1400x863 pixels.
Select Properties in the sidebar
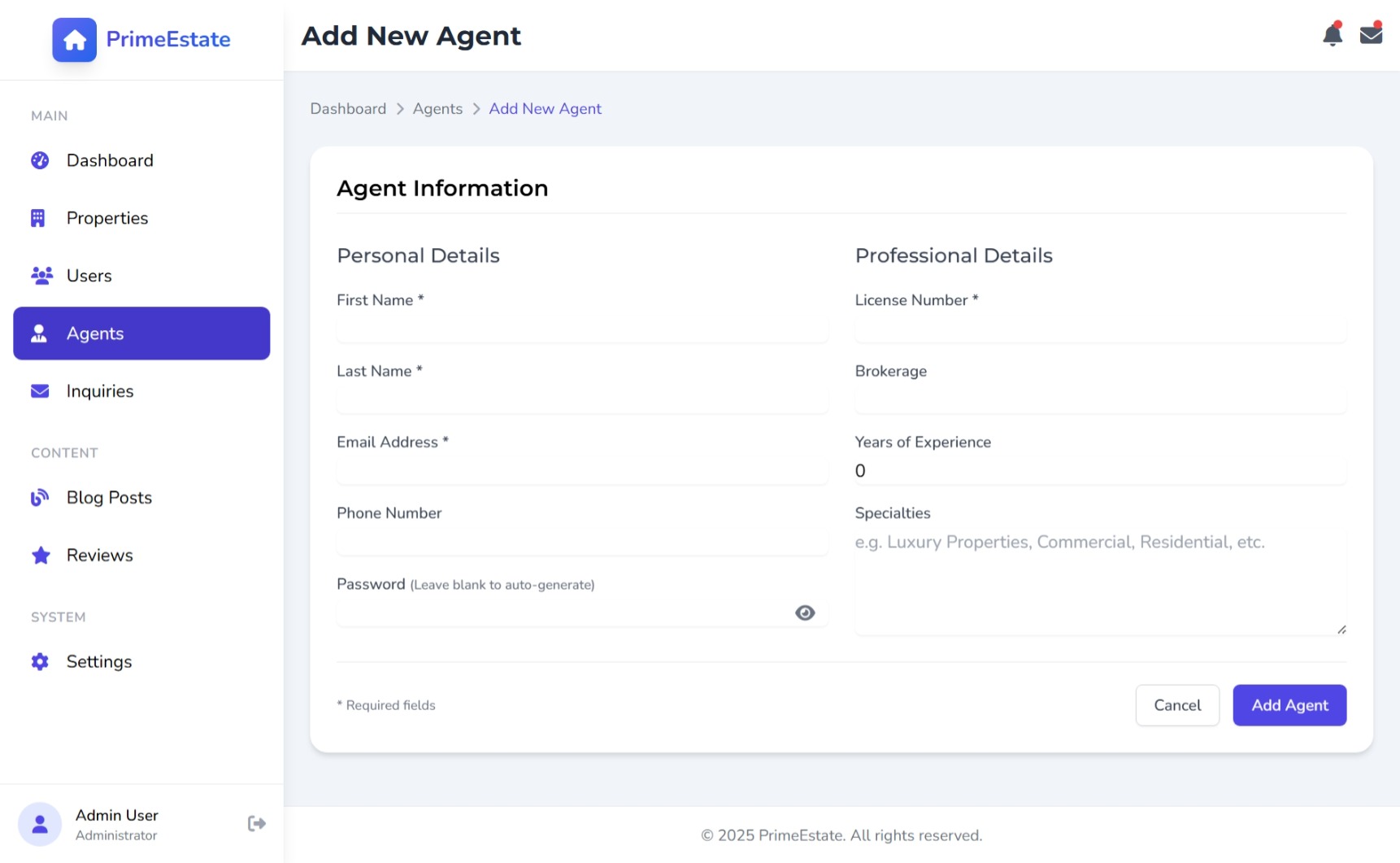107,218
